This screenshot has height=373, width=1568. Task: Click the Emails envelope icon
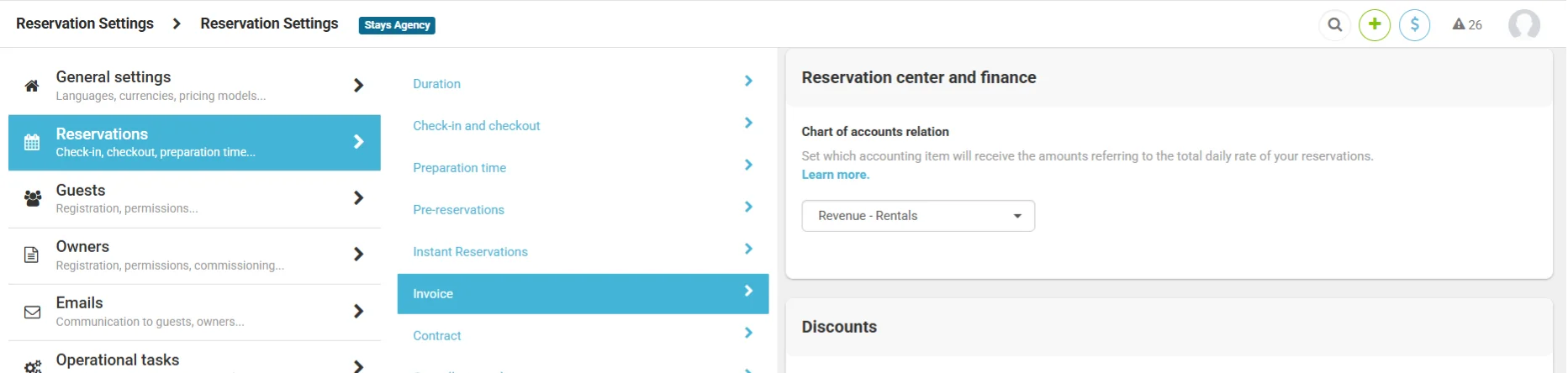[x=33, y=312]
